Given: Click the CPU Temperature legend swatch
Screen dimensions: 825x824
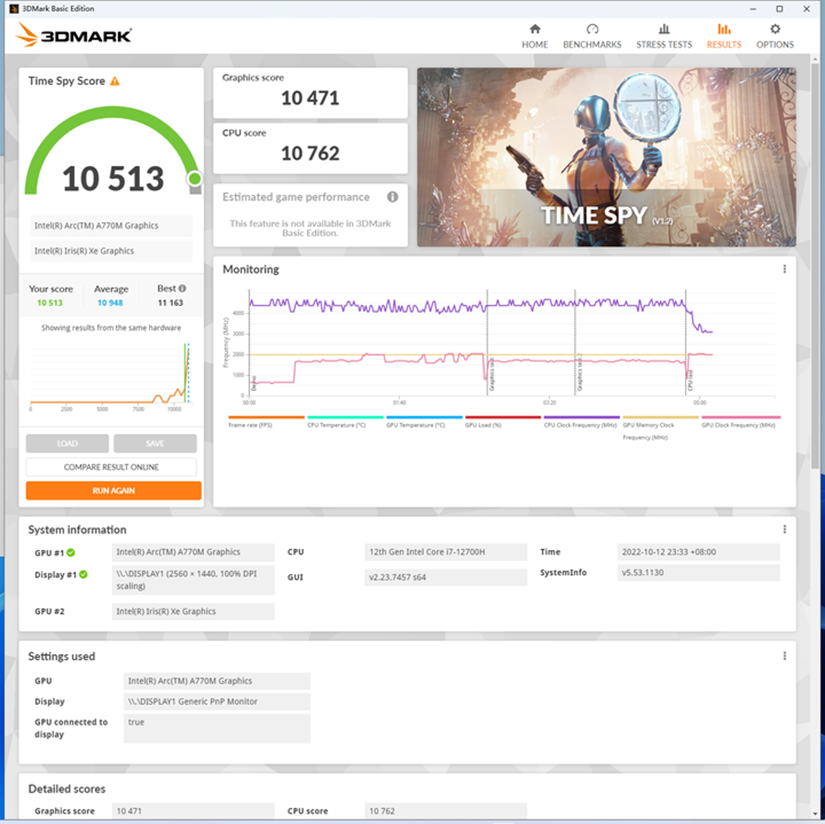Looking at the screenshot, I should coord(345,417).
